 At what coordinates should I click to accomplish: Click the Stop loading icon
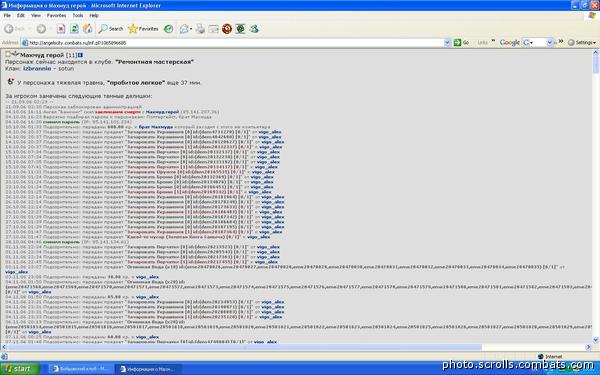click(x=61, y=29)
